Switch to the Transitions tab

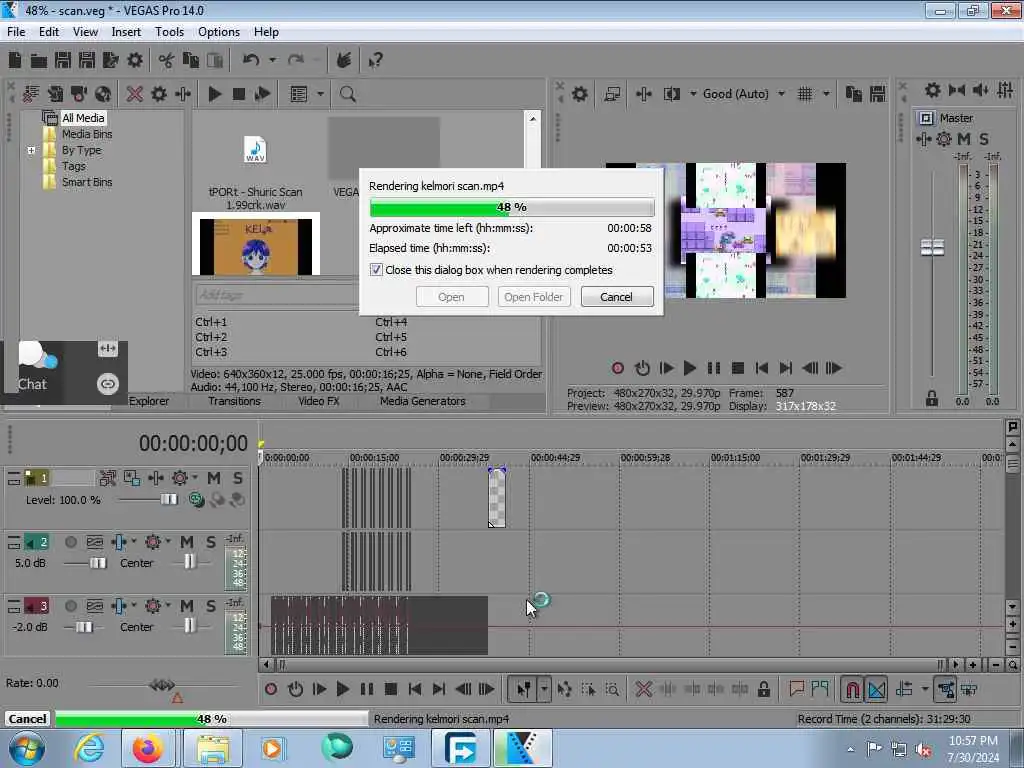point(234,402)
